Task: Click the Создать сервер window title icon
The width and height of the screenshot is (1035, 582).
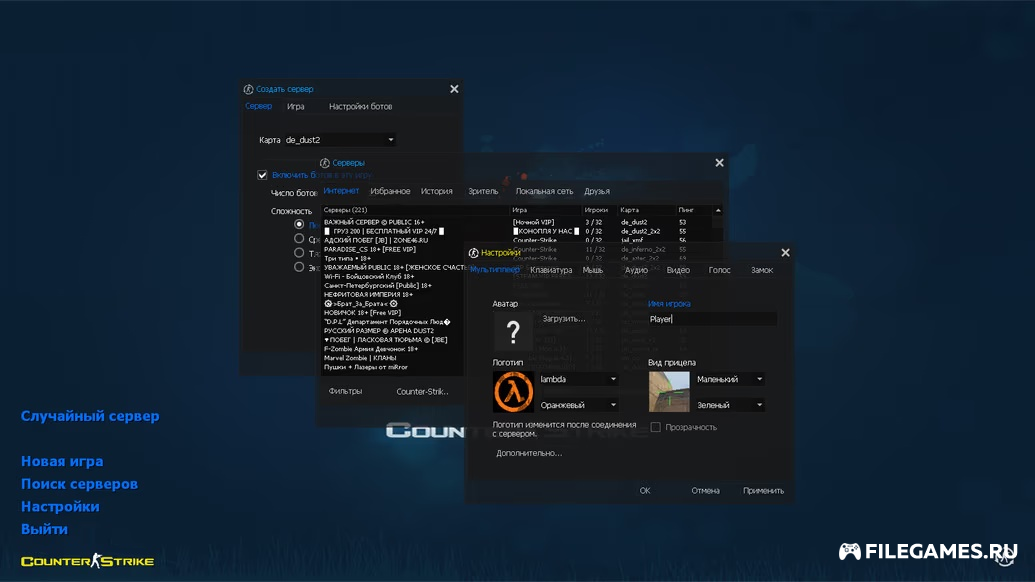Action: tap(248, 89)
